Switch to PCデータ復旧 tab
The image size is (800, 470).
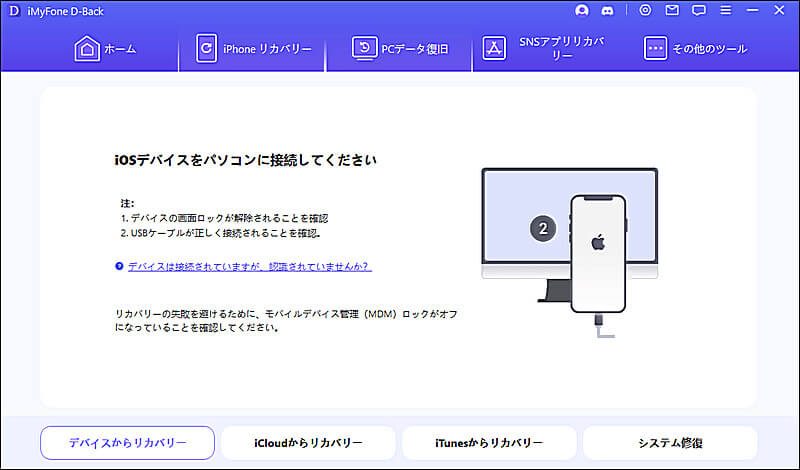400,49
